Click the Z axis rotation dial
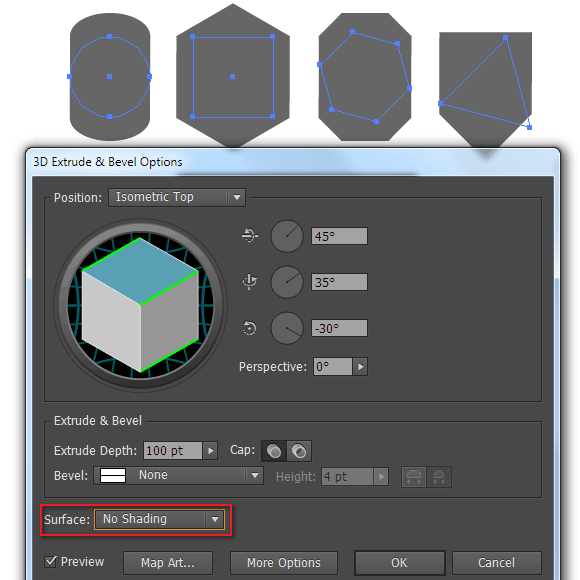Image resolution: width=580 pixels, height=580 pixels. point(287,328)
